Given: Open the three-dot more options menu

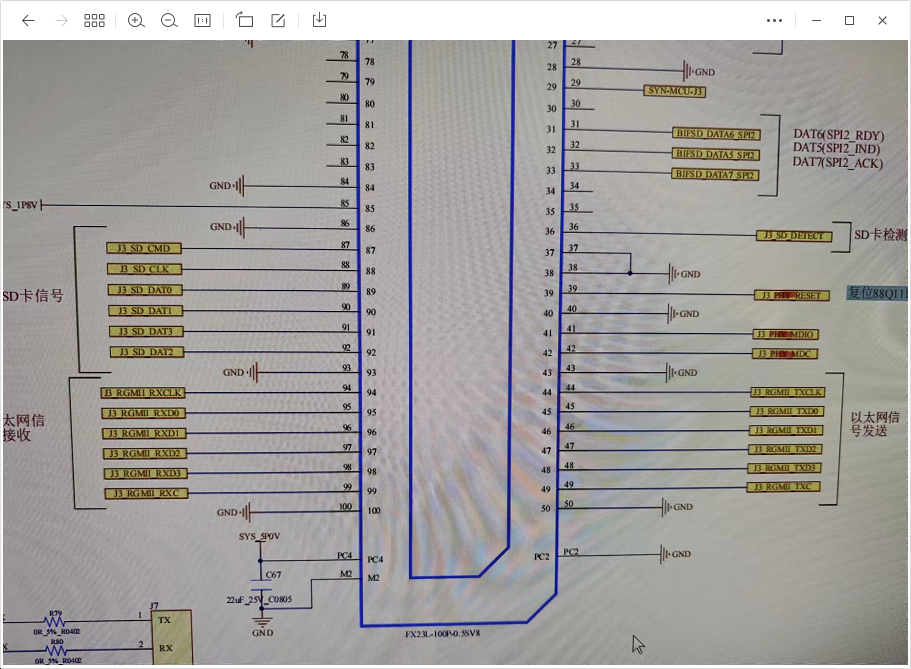Looking at the screenshot, I should (774, 20).
